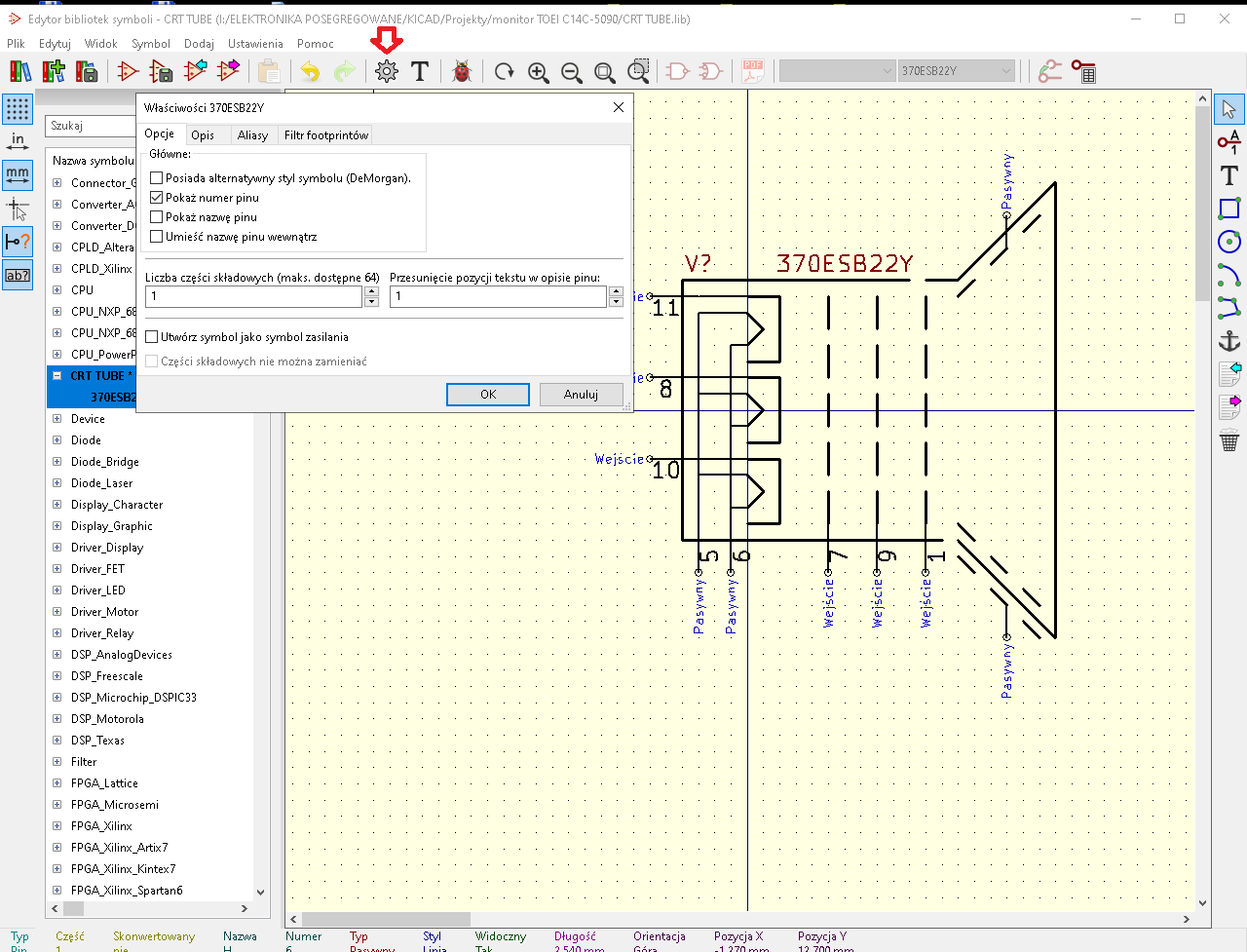This screenshot has width=1247, height=952.
Task: Switch units to millimeters on left toolbar
Action: click(18, 175)
